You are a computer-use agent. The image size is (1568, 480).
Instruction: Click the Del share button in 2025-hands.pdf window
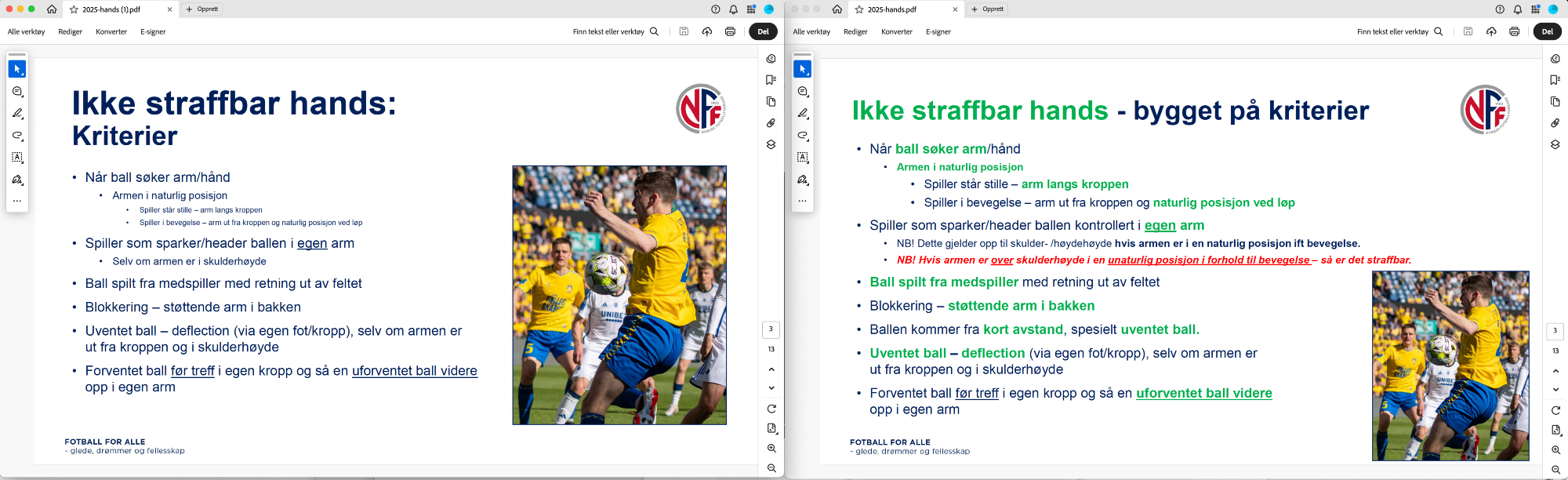[1547, 31]
